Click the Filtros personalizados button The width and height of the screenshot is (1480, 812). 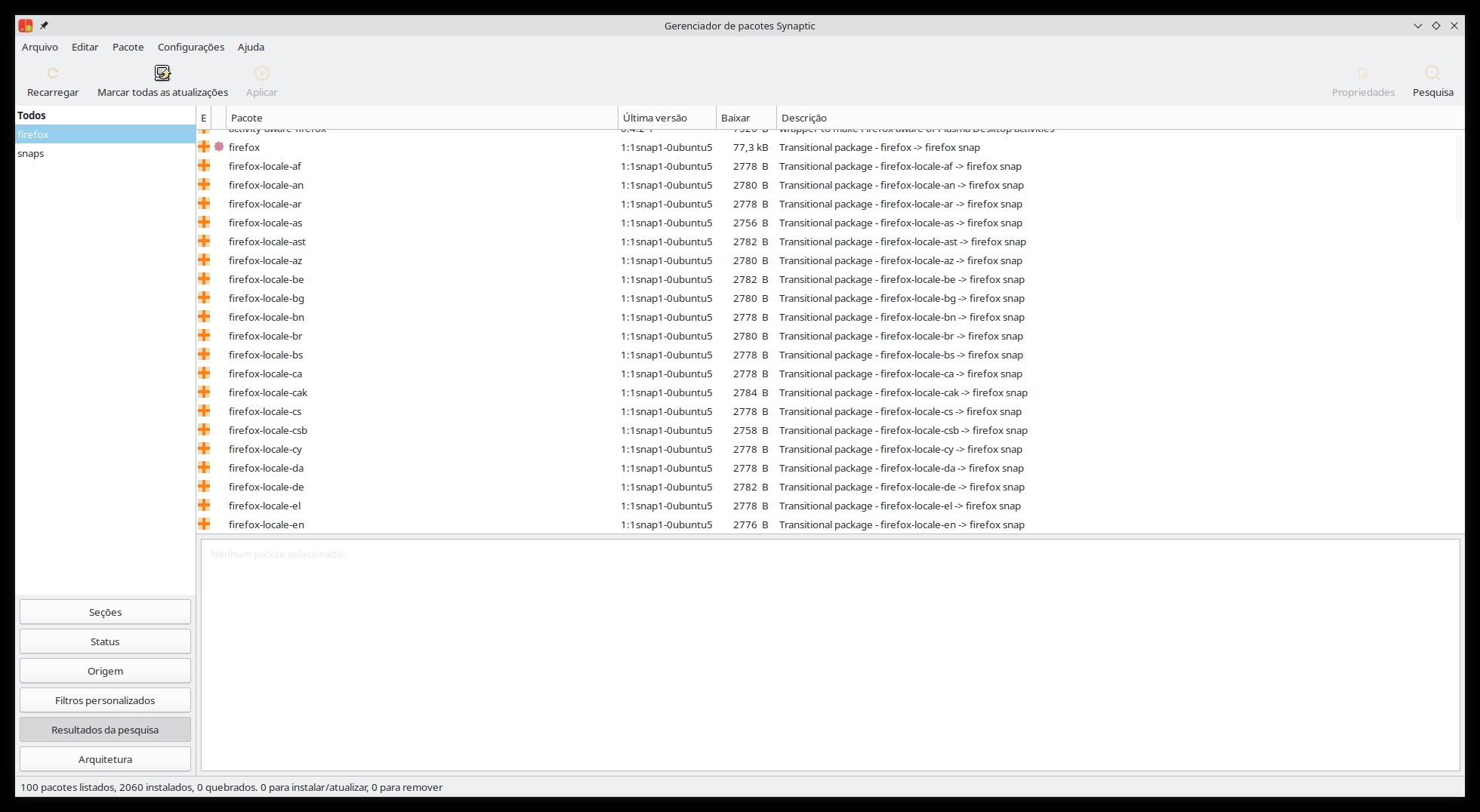105,700
